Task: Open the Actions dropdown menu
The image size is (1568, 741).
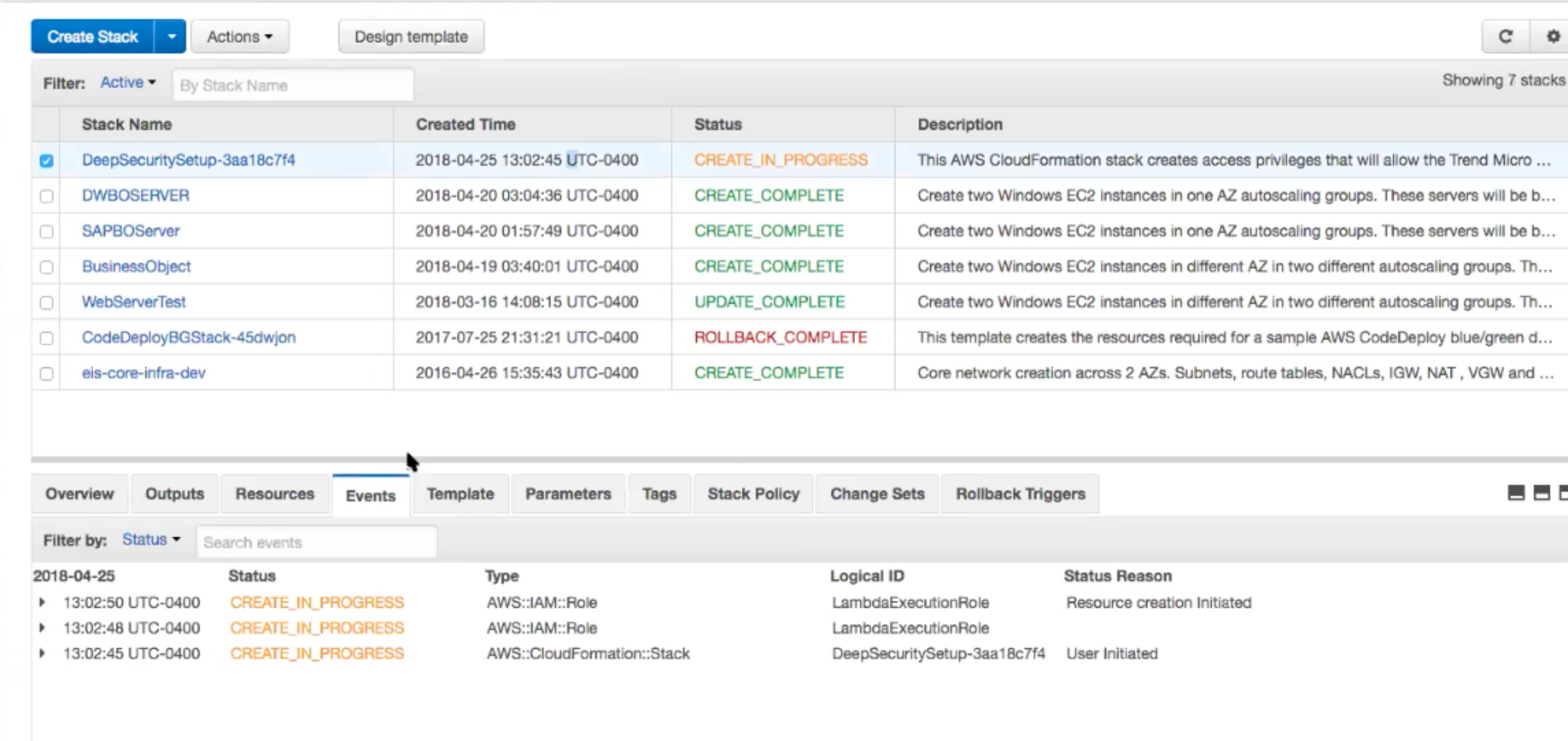Action: coord(240,36)
